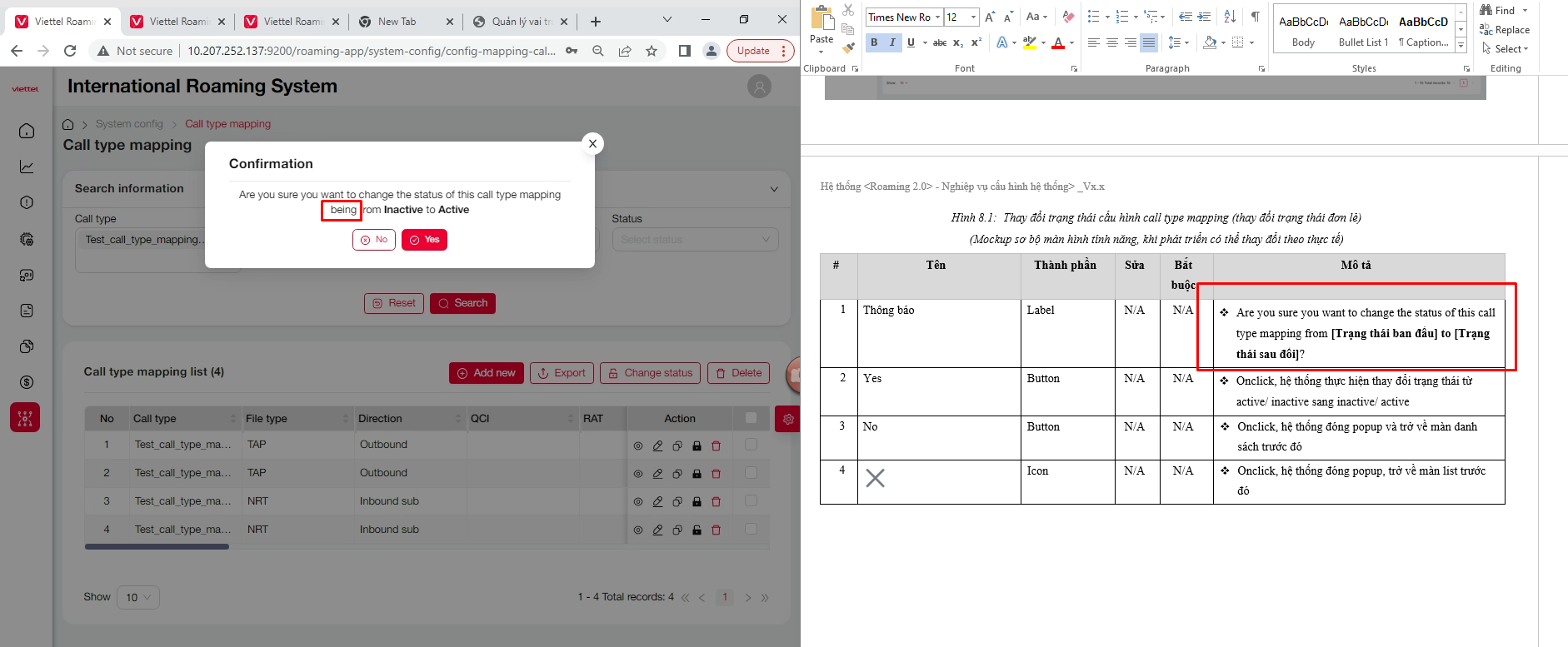Select the checkbox for row 3
The height and width of the screenshot is (647, 1568).
coord(751,501)
